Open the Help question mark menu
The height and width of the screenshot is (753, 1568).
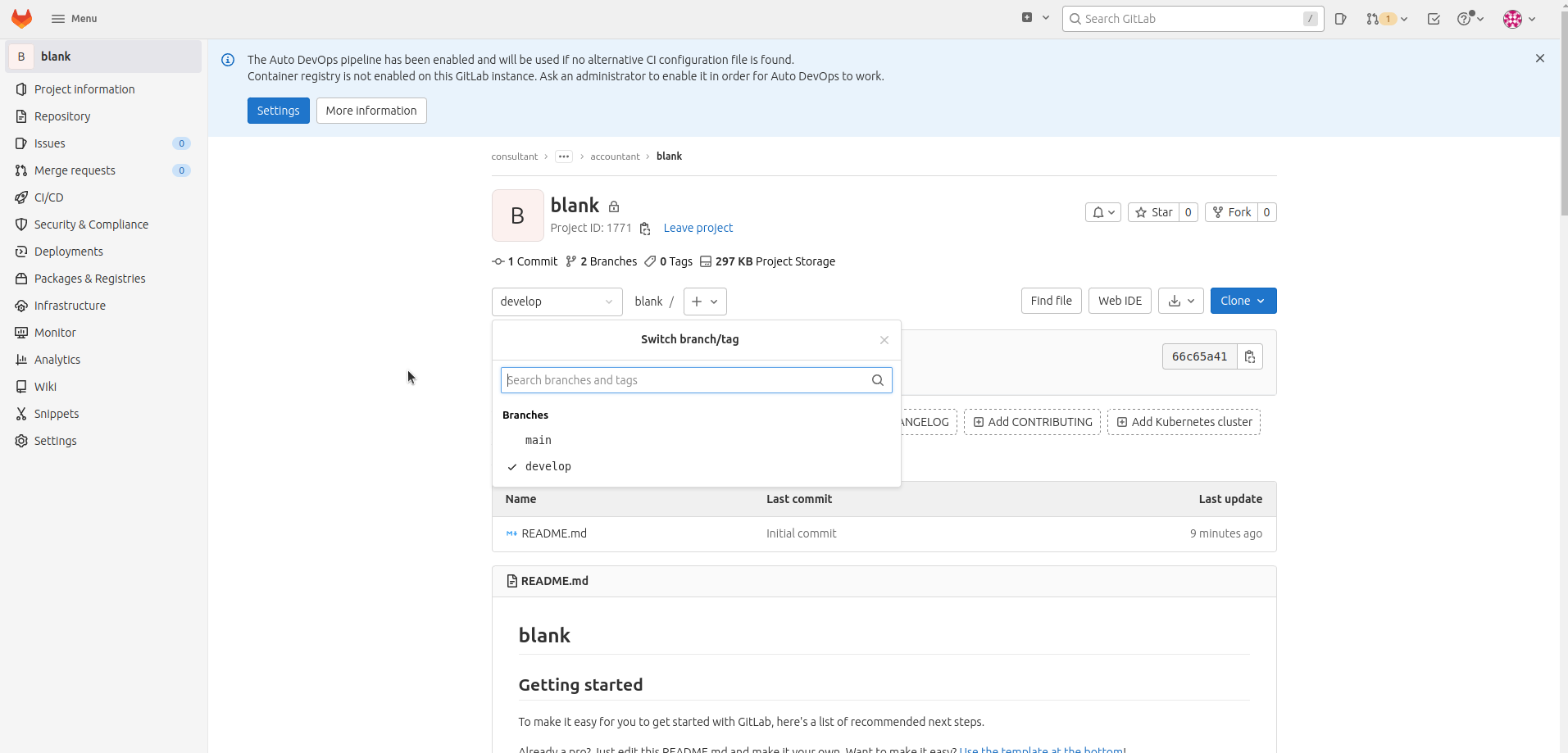[1470, 19]
